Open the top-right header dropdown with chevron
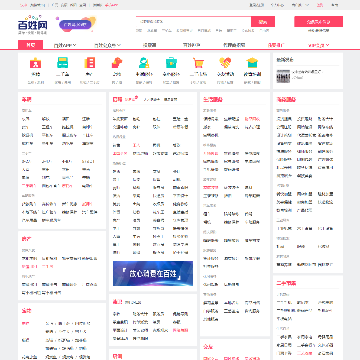This screenshot has width=360, height=360. click(300, 5)
